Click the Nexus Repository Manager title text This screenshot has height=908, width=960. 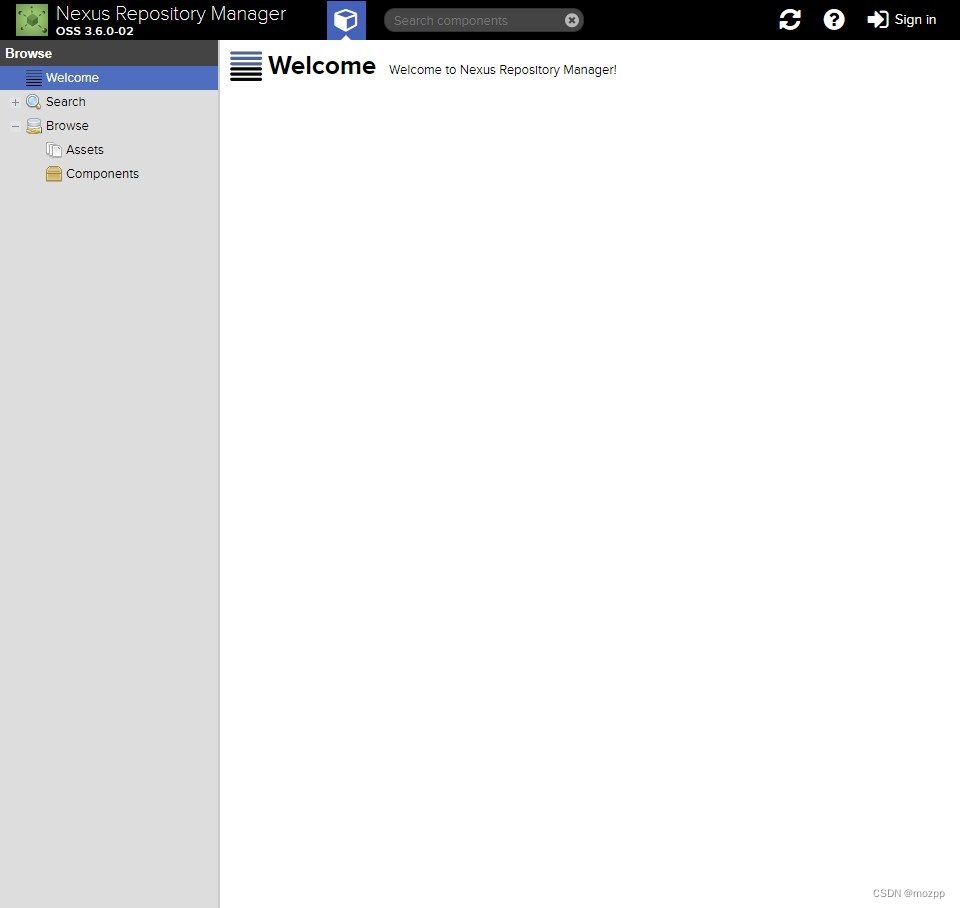171,13
